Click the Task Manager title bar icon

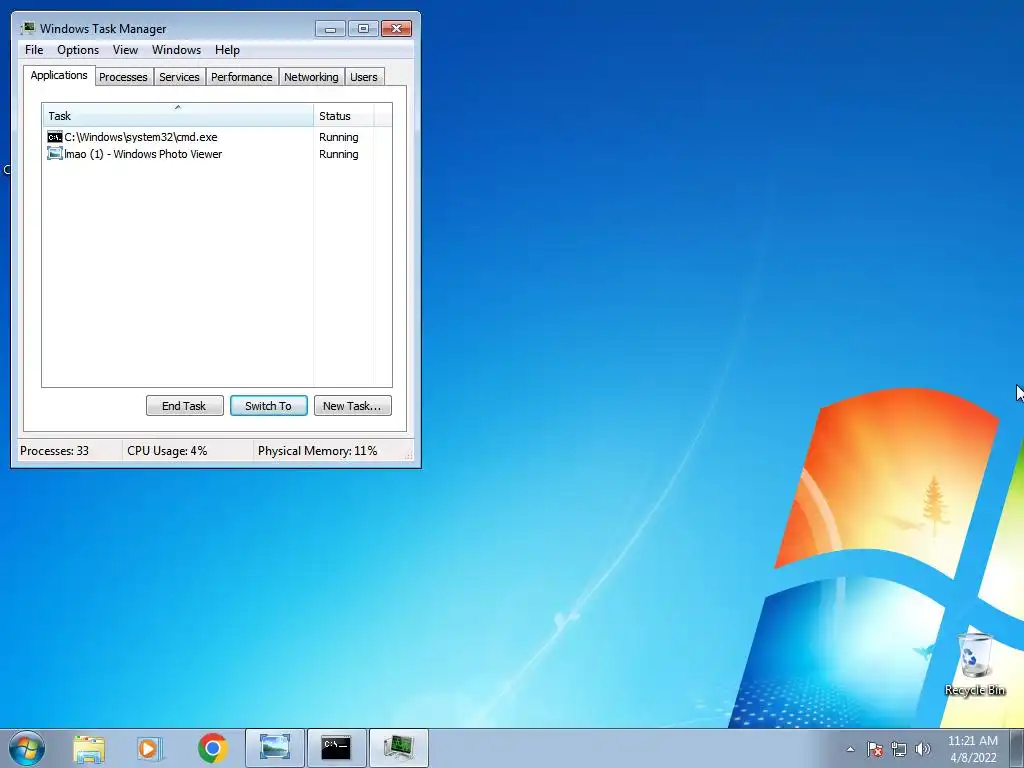(x=27, y=28)
